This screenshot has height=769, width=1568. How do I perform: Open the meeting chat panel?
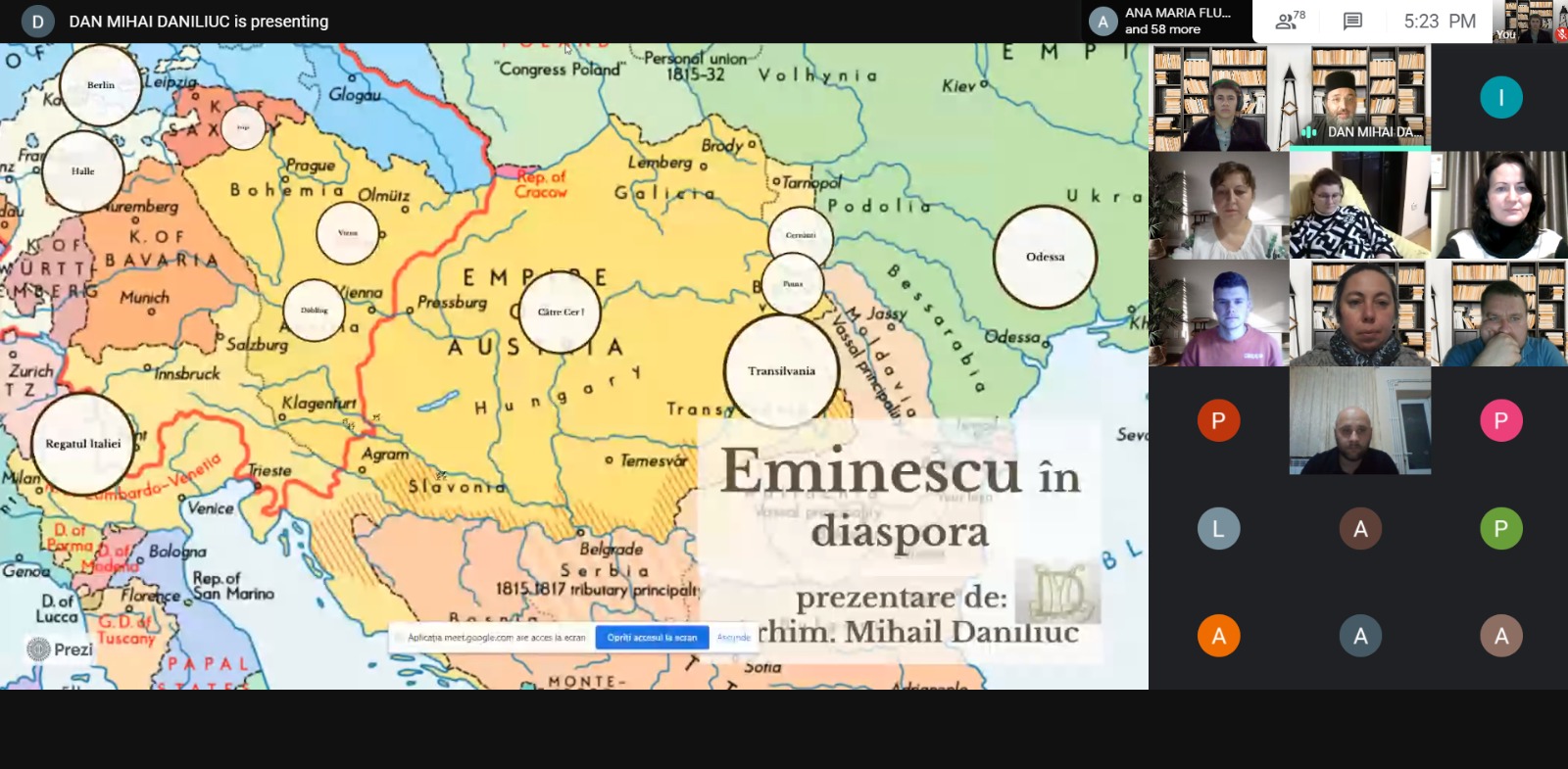click(1352, 21)
